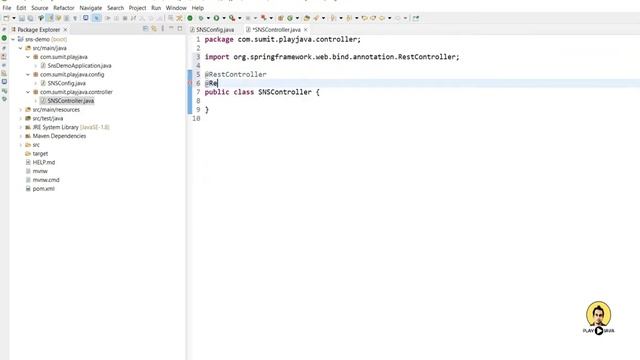This screenshot has height=360, width=640.
Task: Expand the src/test/java folder
Action: pyautogui.click(x=20, y=118)
